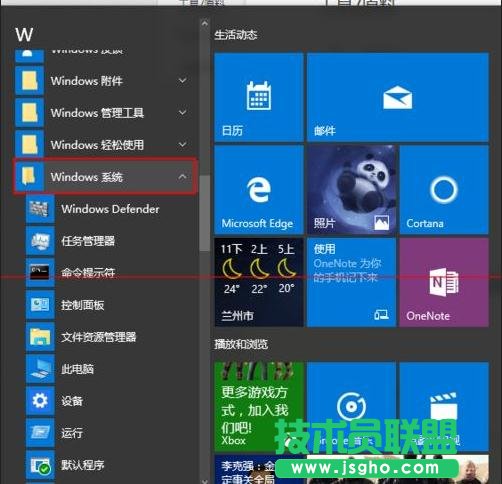The image size is (502, 484).
Task: Click the Windows 系统 folder icon
Action: [x=29, y=177]
